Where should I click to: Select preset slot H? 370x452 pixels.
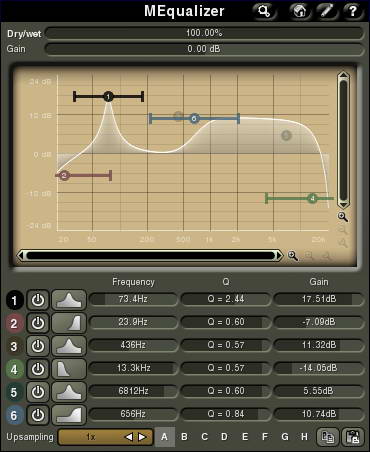[304, 437]
